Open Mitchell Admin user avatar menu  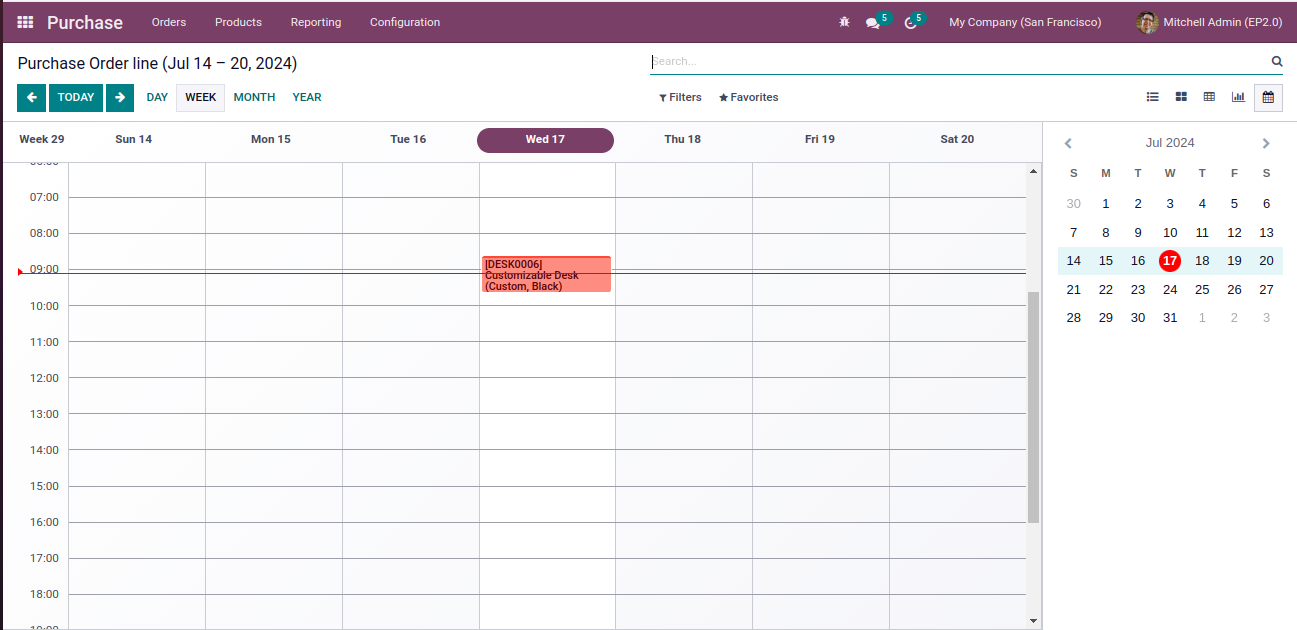[x=1209, y=22]
